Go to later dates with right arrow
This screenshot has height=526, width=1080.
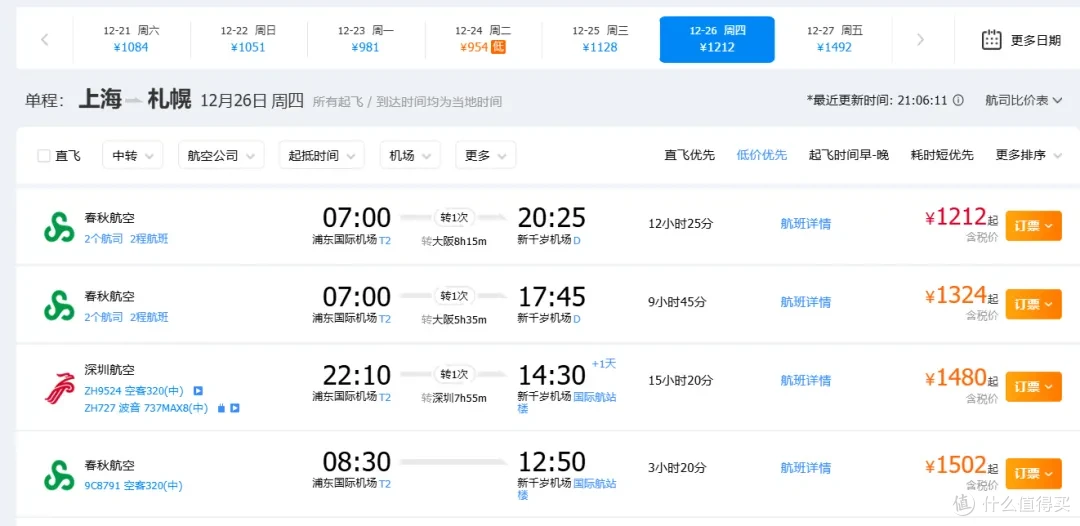[920, 40]
